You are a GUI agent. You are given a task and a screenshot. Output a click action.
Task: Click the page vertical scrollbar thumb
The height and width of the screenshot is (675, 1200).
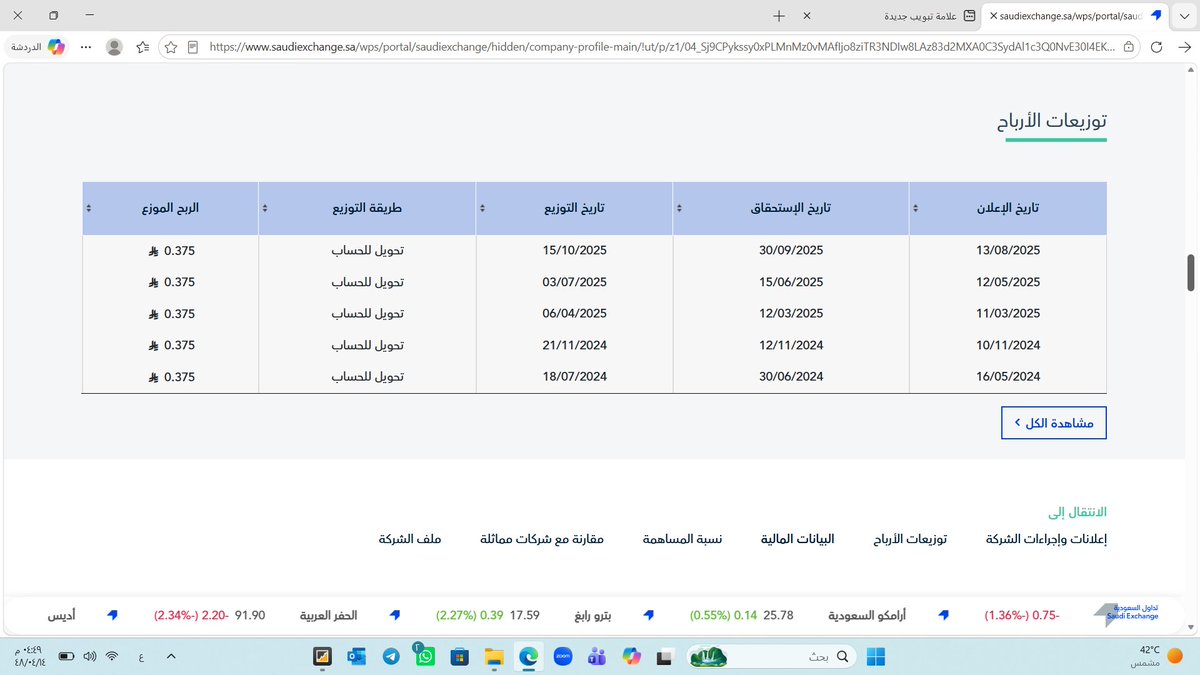1191,271
